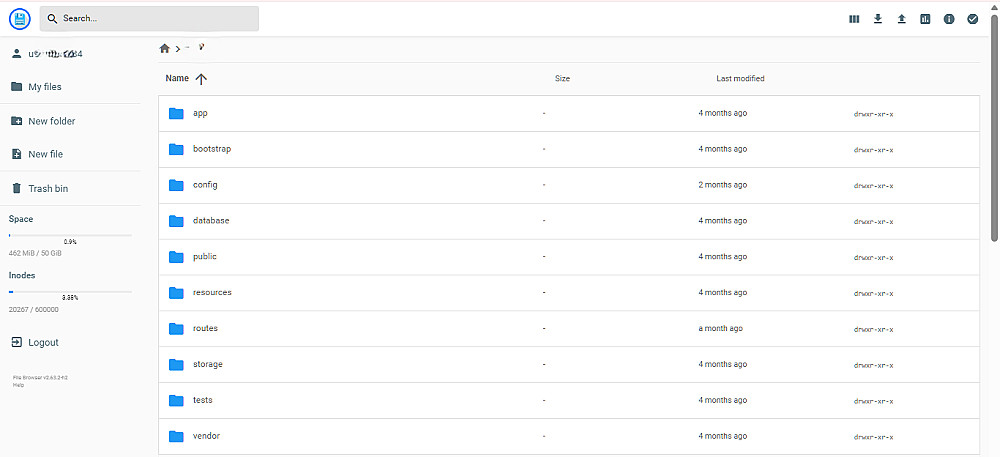
Task: Sort by Last modified column header
Action: (x=740, y=78)
